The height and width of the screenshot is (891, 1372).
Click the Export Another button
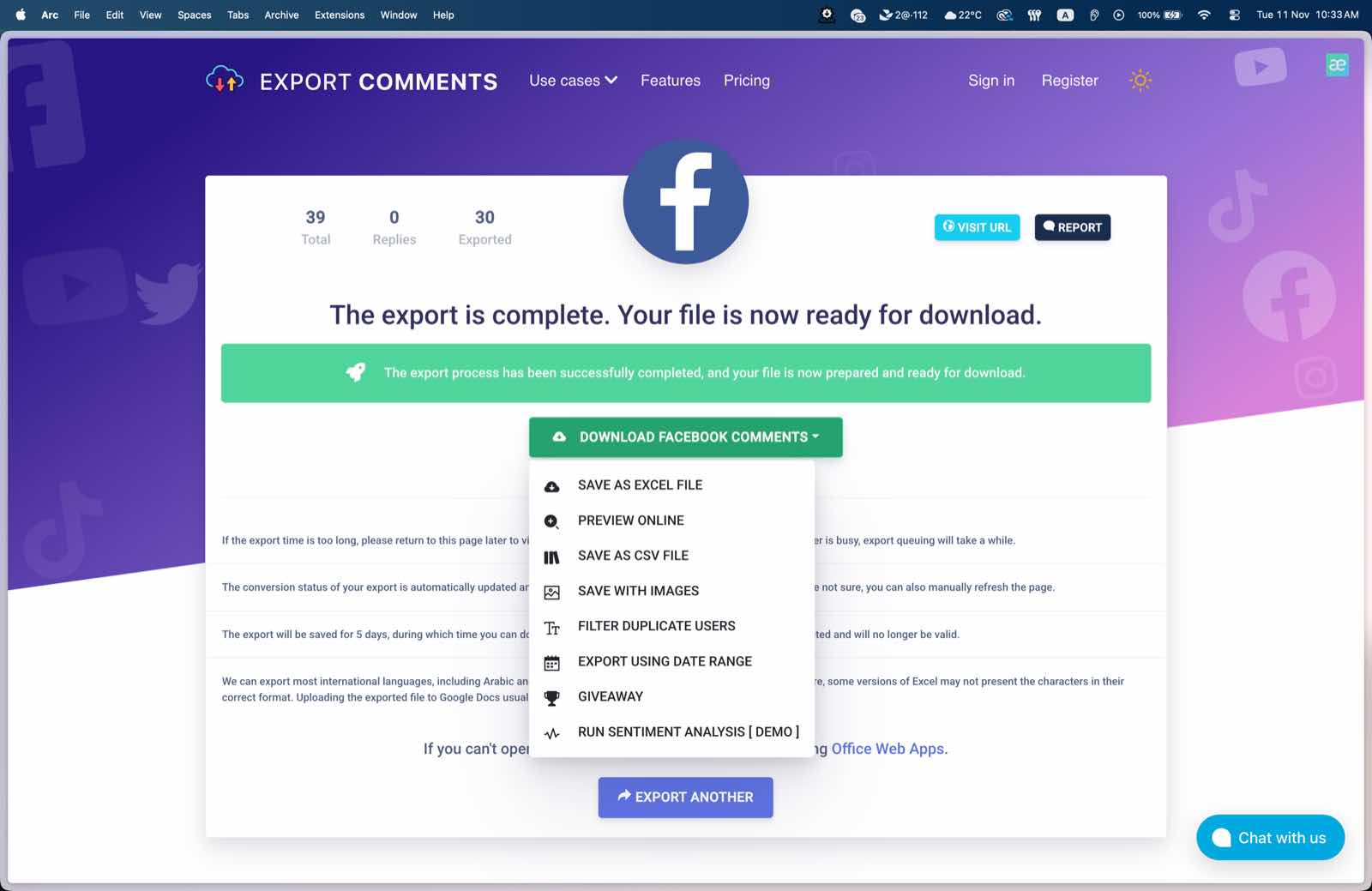685,798
